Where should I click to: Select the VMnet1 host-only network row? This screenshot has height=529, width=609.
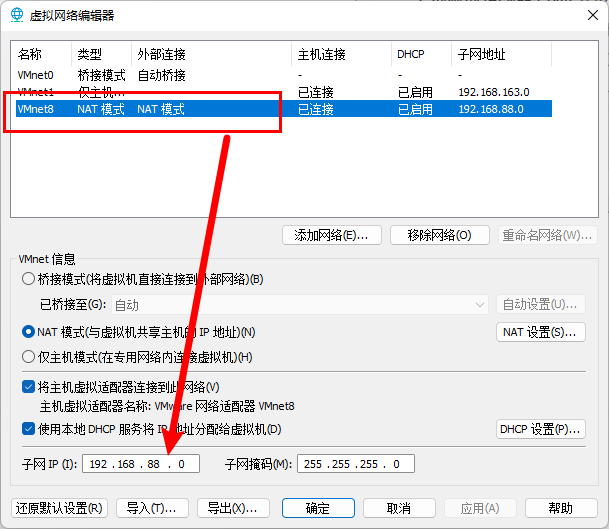36,92
